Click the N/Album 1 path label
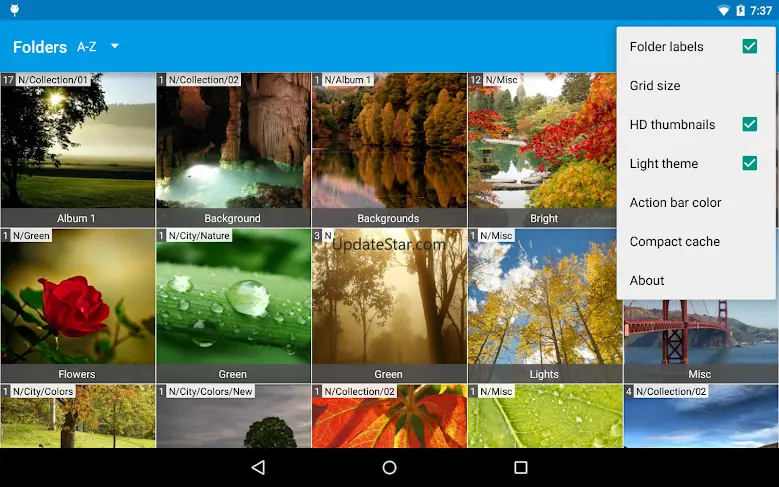Image resolution: width=779 pixels, height=487 pixels. click(348, 80)
